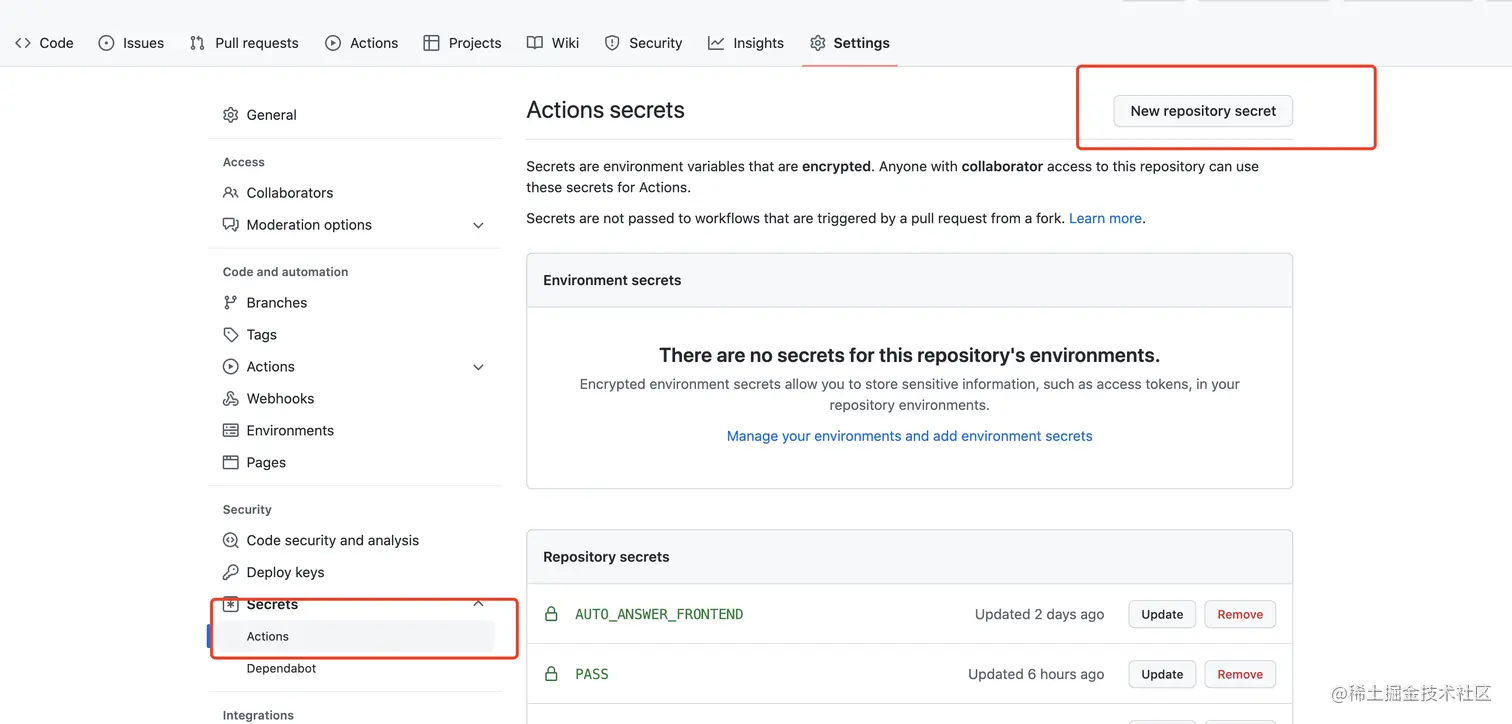Click the "Updated 6 hours ago" text
This screenshot has height=724, width=1512.
point(1036,674)
